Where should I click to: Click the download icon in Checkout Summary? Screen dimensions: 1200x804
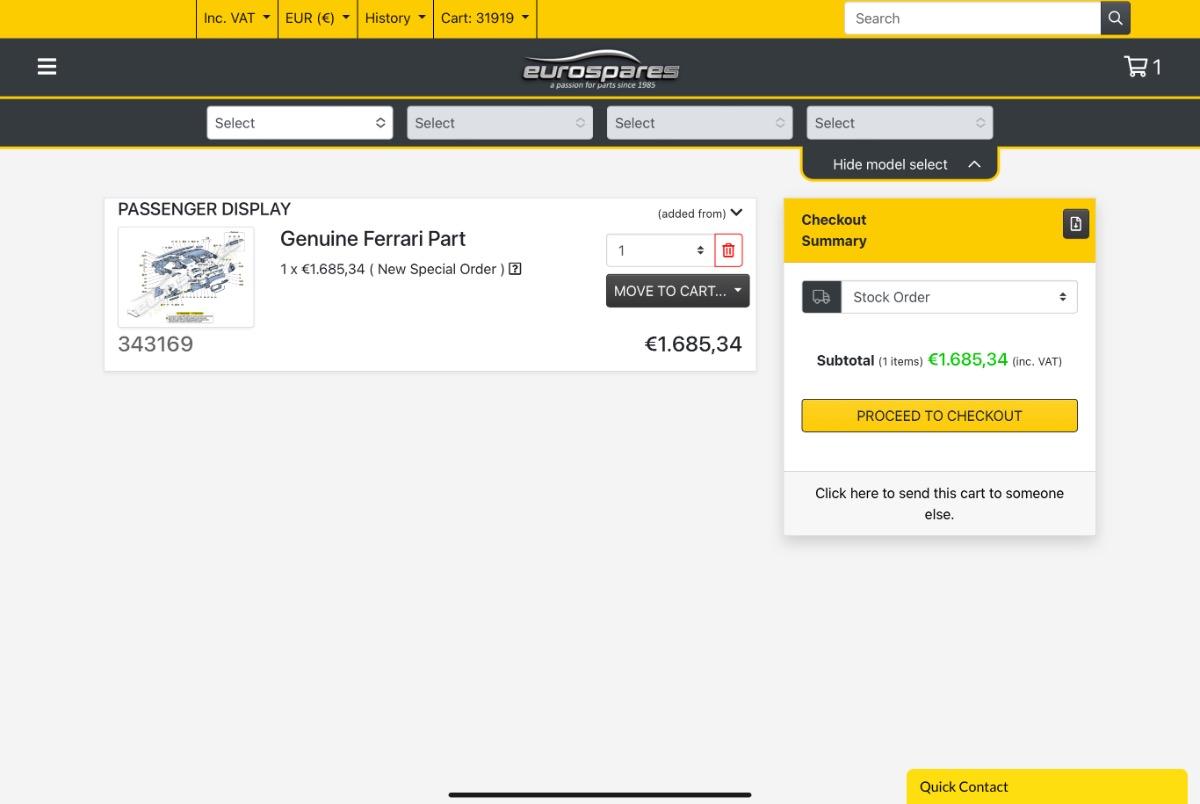coord(1075,224)
